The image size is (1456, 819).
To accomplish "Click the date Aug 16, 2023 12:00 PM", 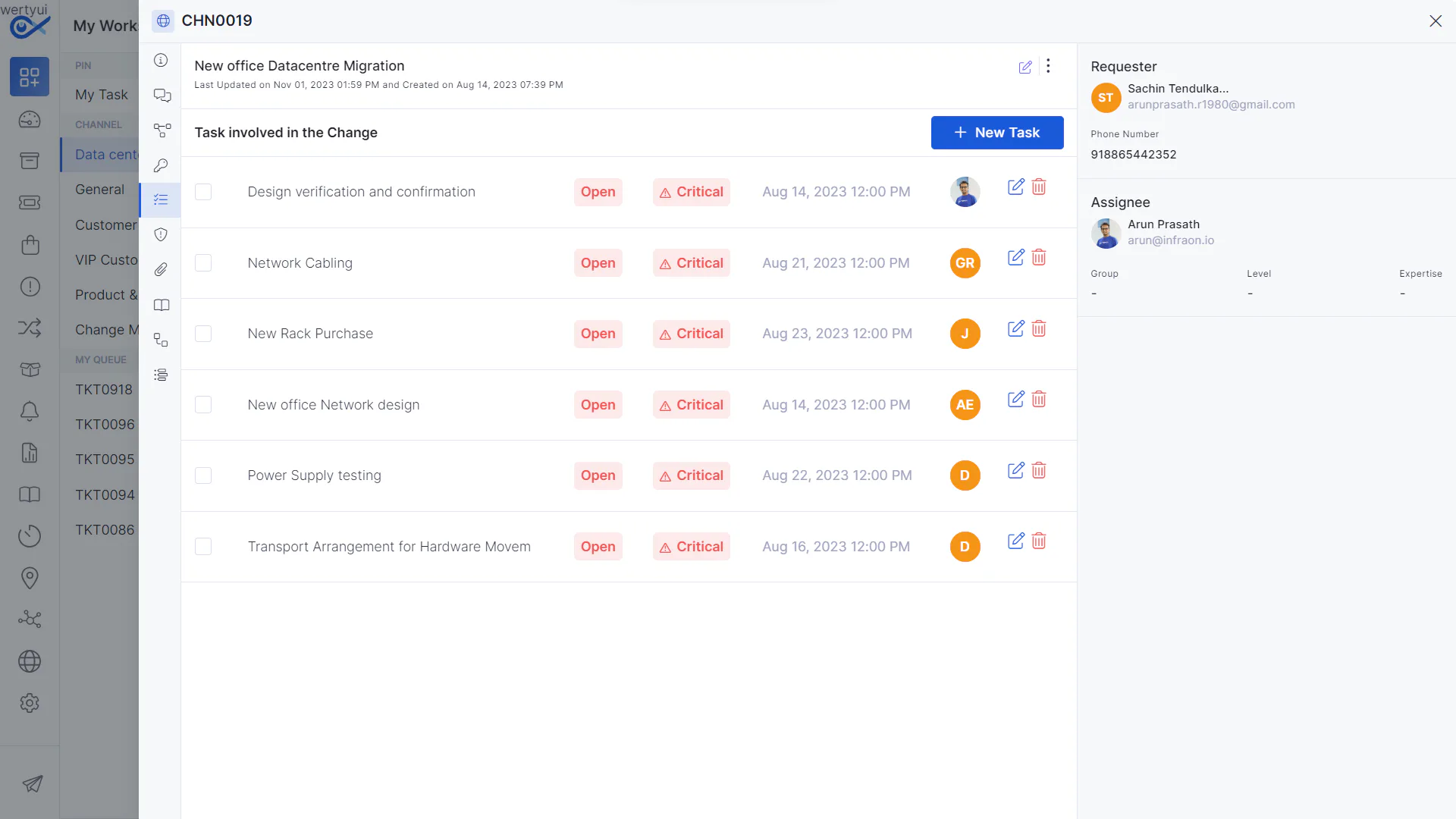I will point(836,547).
